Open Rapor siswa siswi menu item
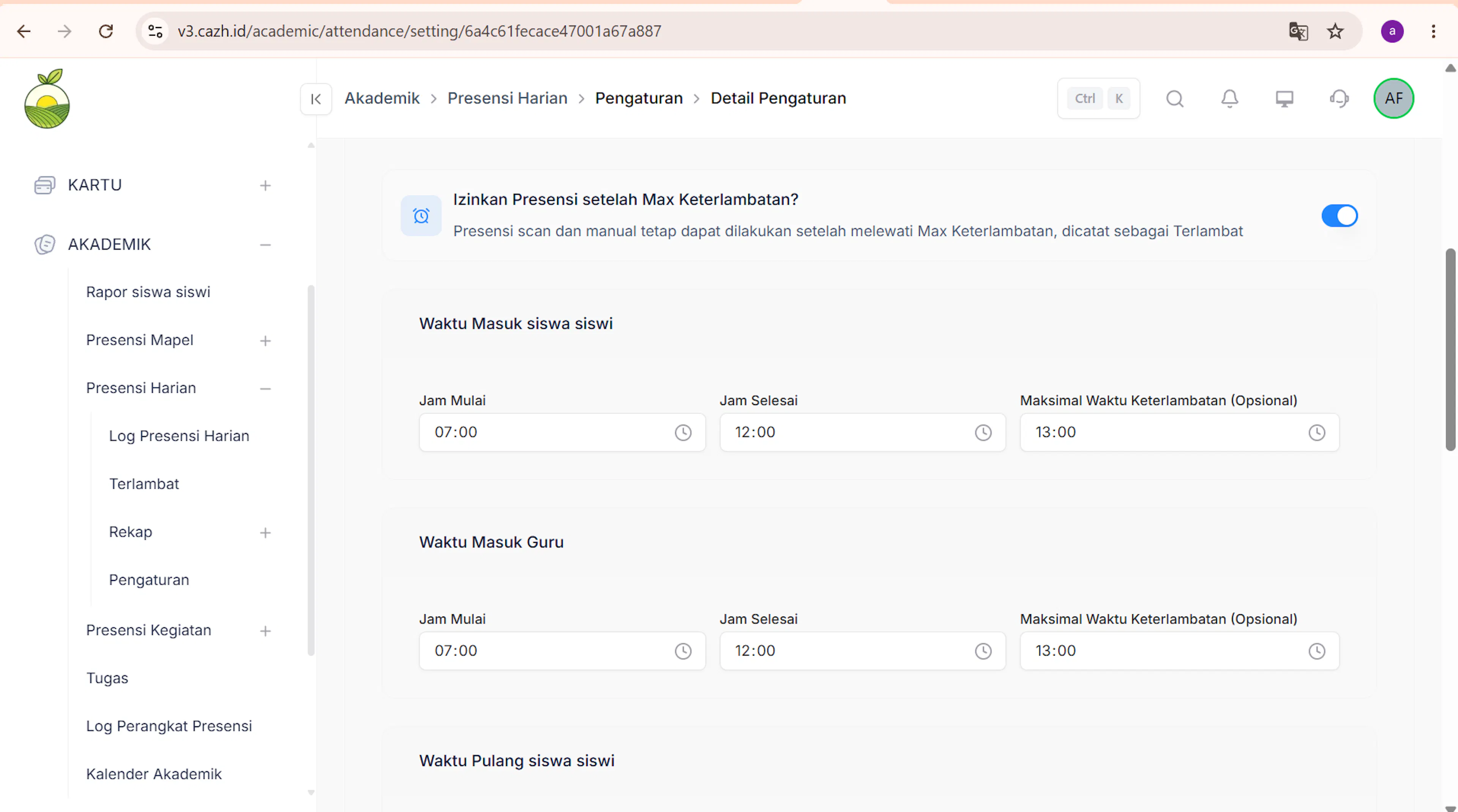 (148, 292)
